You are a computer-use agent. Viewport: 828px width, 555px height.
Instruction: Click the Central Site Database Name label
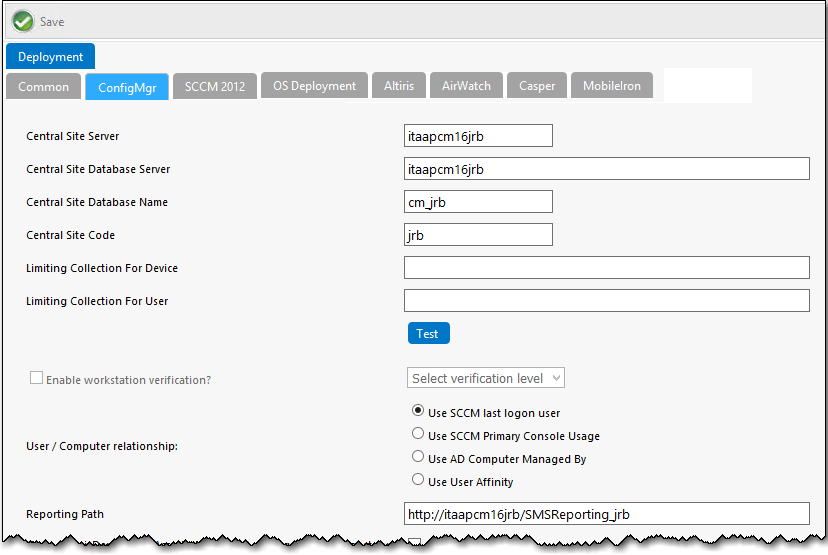point(97,202)
